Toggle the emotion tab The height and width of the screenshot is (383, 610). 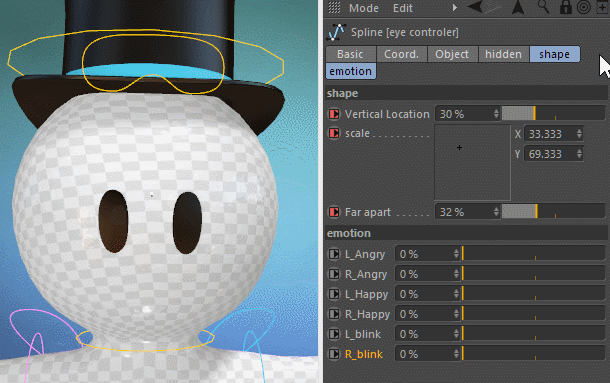(x=351, y=71)
